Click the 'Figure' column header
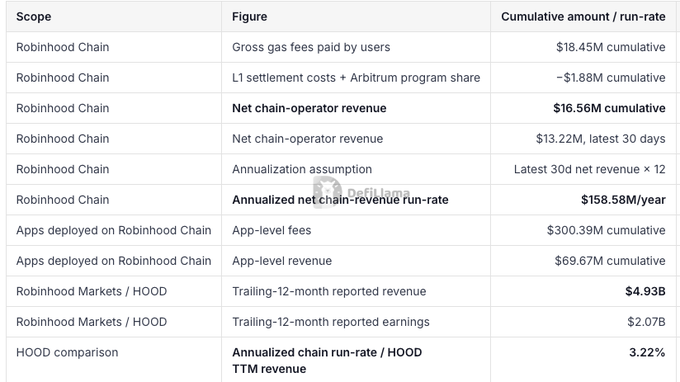This screenshot has width=680, height=382. 249,17
